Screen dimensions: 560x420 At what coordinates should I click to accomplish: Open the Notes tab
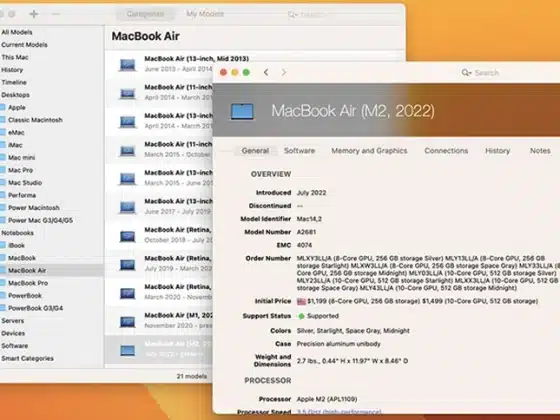tap(540, 151)
